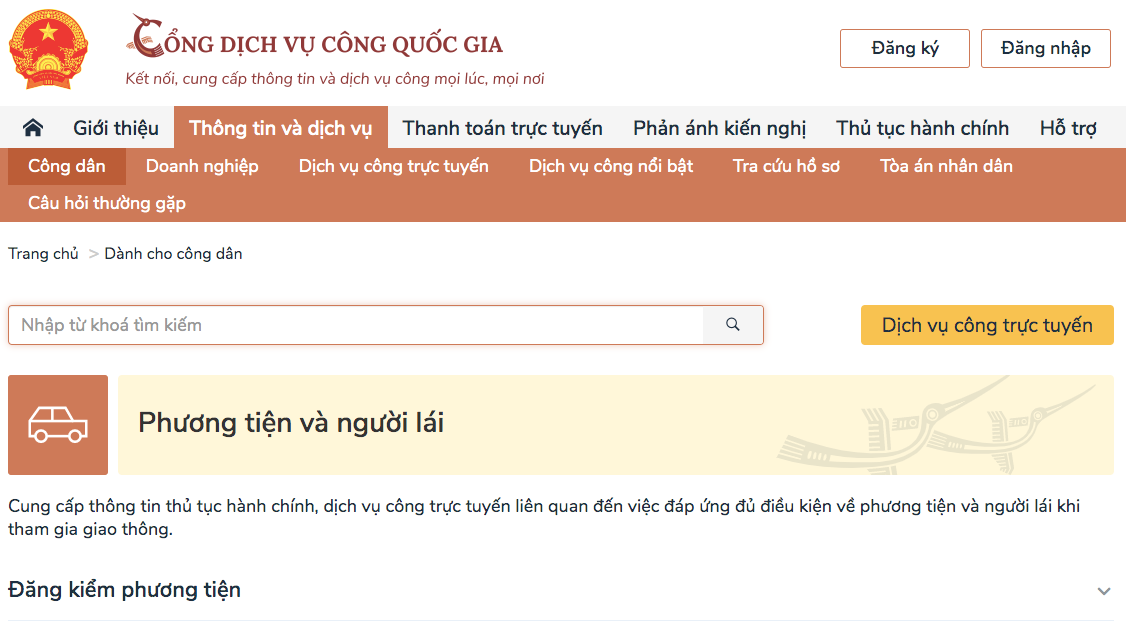This screenshot has height=625, width=1126.
Task: Click the magnifying glass search icon
Action: click(x=733, y=324)
